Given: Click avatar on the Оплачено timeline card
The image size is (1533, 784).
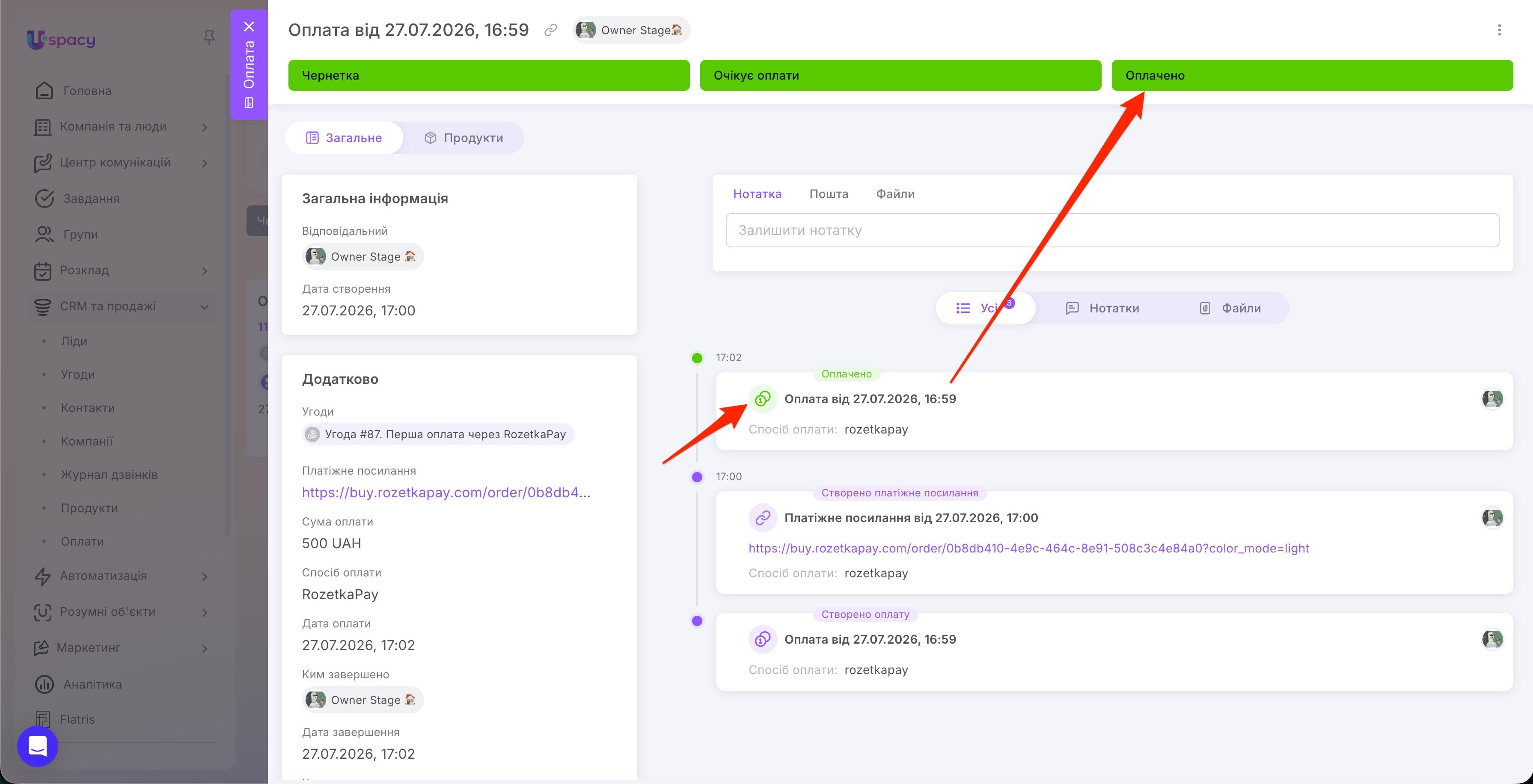Looking at the screenshot, I should (x=1492, y=399).
